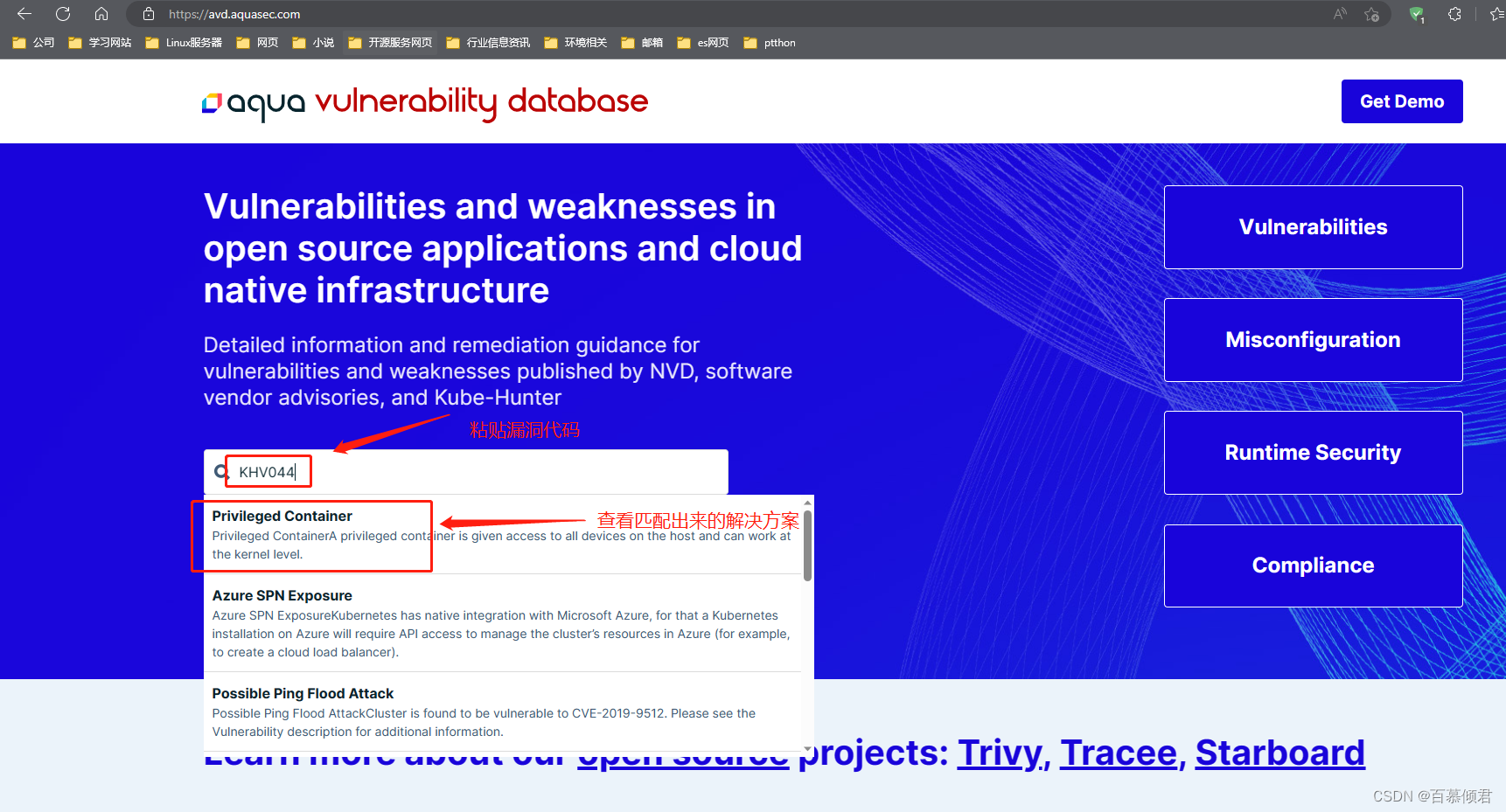Screen dimensions: 1506x812
Task: Open the 邮箱 bookmark folder
Action: coord(642,42)
